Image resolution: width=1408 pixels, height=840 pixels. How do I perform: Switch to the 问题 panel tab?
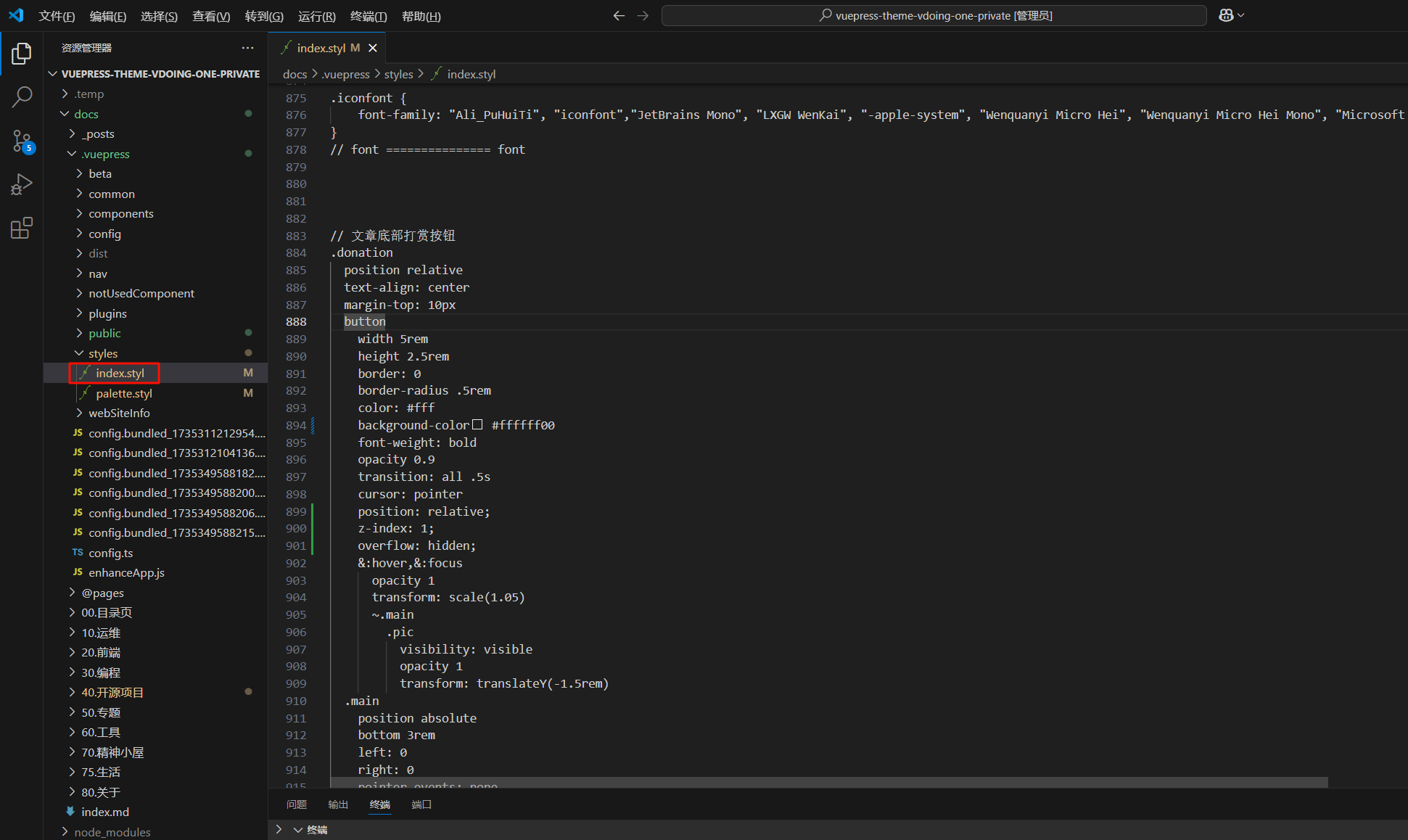(296, 804)
